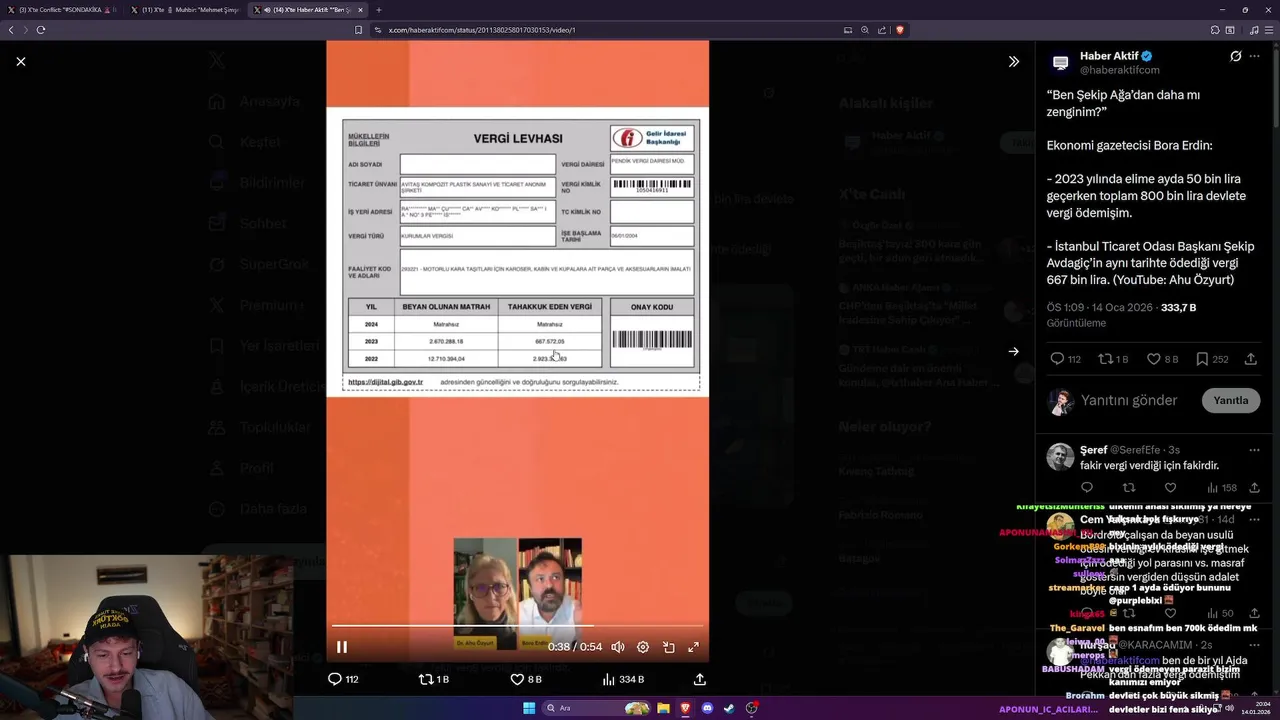1280x720 pixels.
Task: Share the page URL from address bar
Action: pyautogui.click(x=882, y=30)
